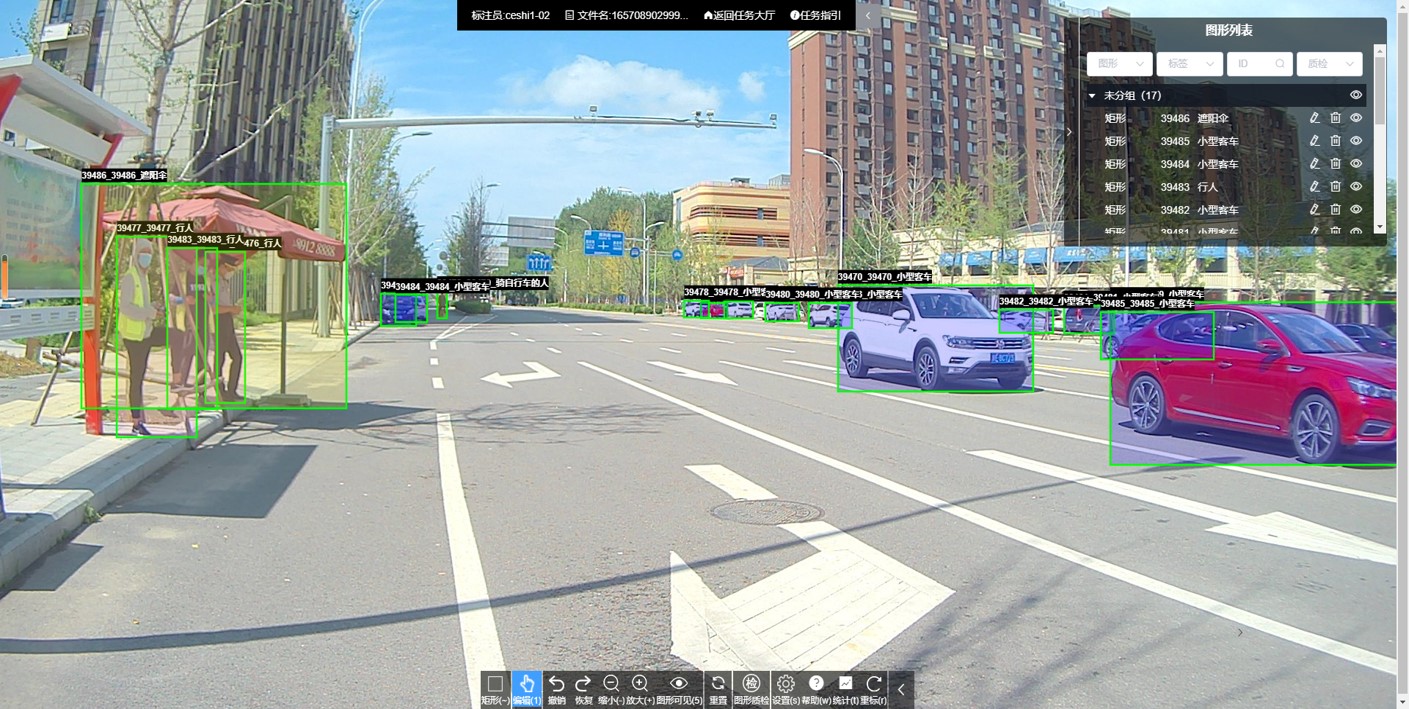Toggle 图形可见 shape visibility in toolbar
Image resolution: width=1409 pixels, height=709 pixels.
point(679,685)
